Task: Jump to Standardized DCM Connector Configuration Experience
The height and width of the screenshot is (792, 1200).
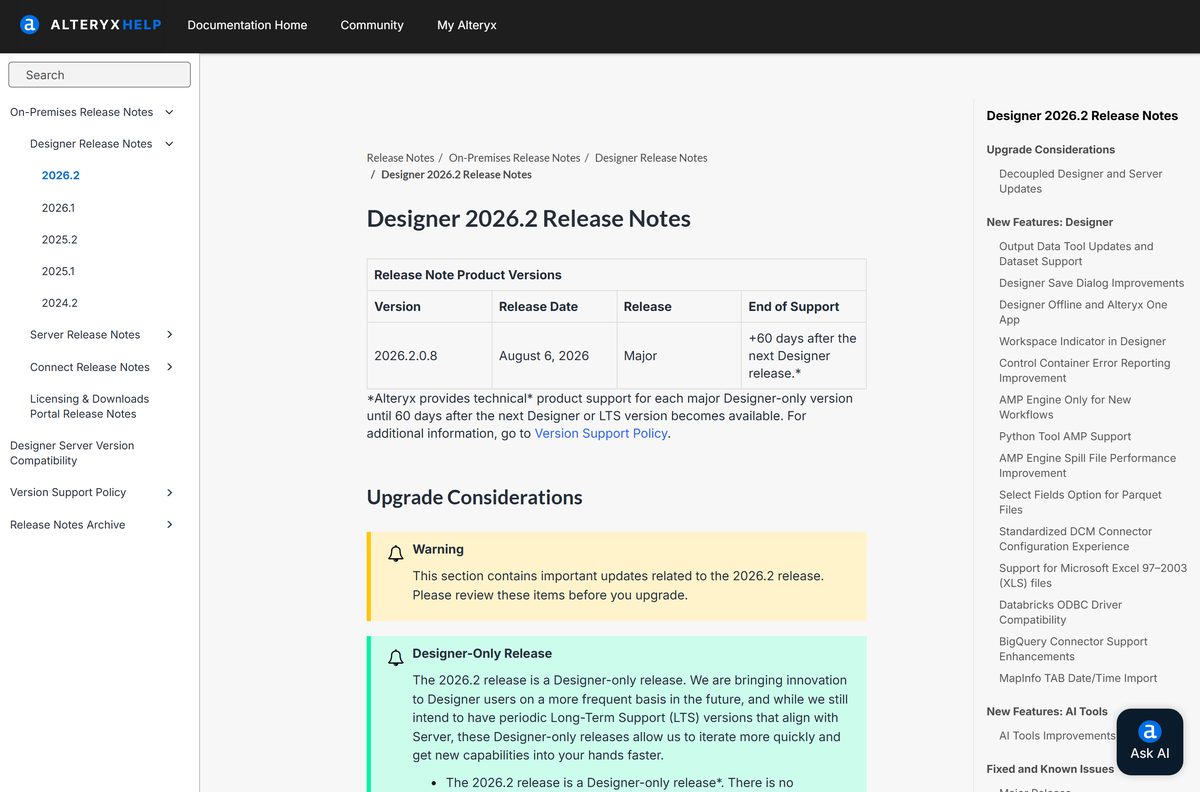Action: pyautogui.click(x=1075, y=539)
